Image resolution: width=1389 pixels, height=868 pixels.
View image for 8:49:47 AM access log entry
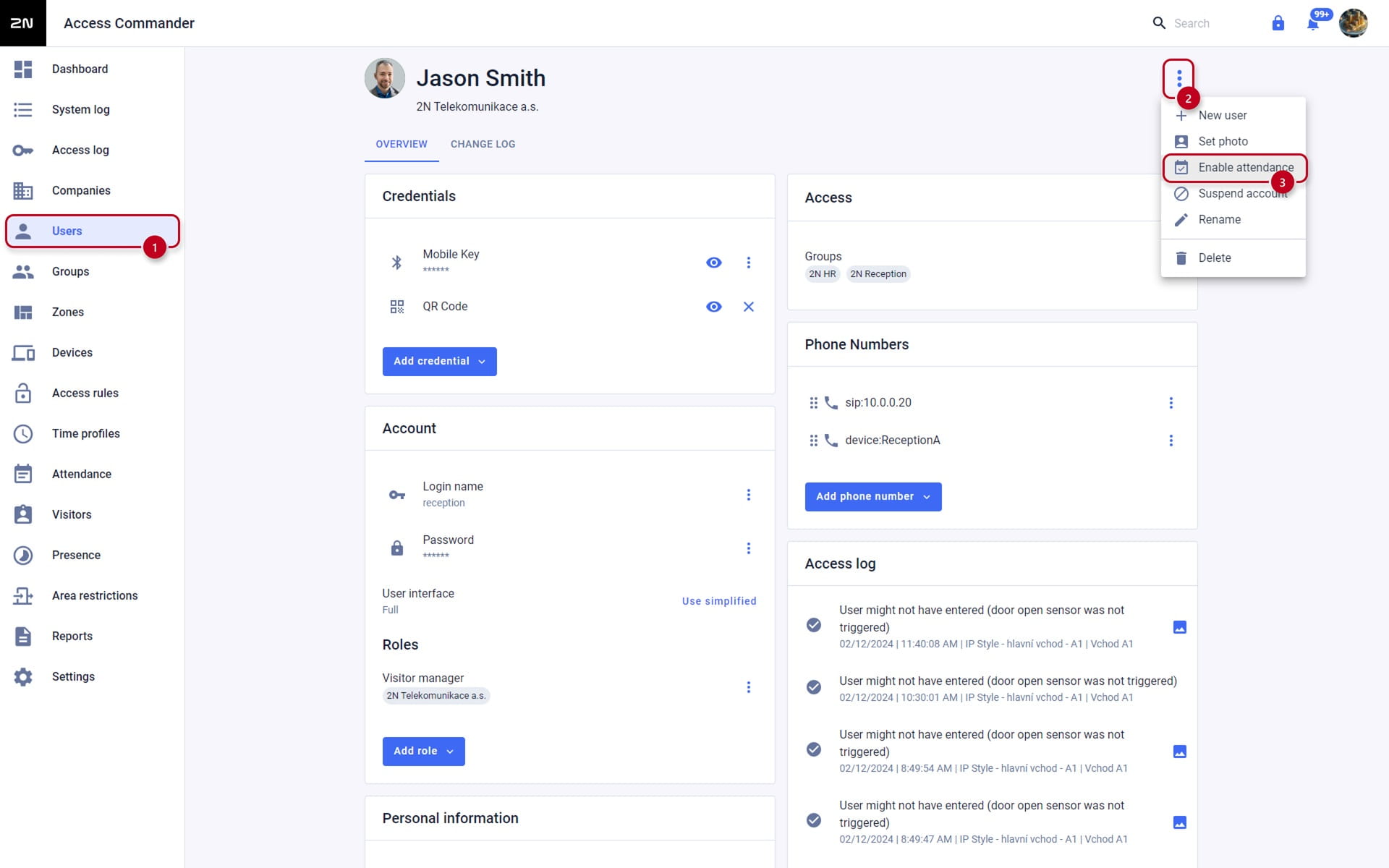click(1180, 822)
